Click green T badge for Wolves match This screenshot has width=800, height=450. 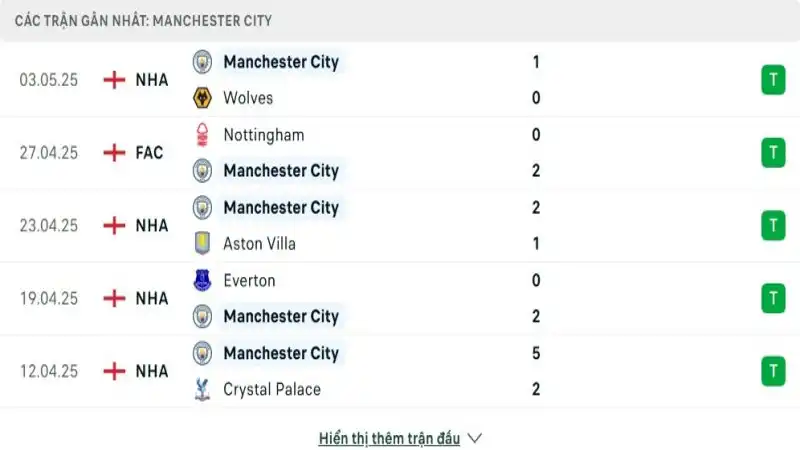pos(772,80)
